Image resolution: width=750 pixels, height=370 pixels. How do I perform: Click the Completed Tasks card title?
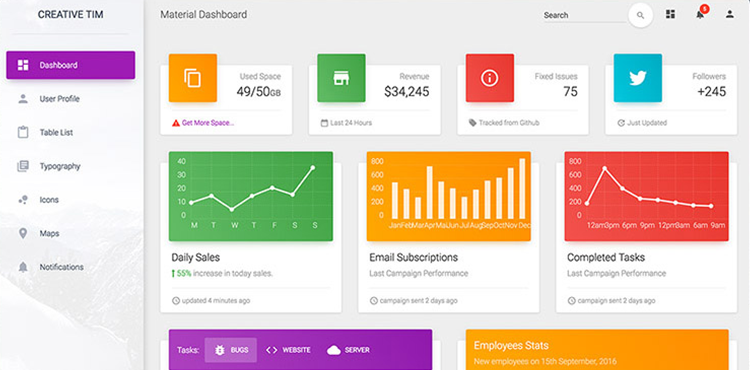click(x=606, y=258)
